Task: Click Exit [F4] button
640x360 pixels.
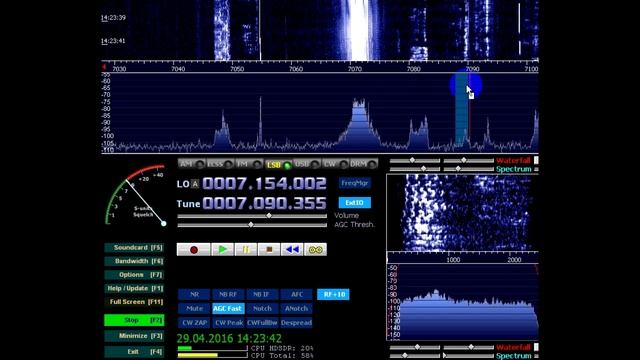Action: pyautogui.click(x=134, y=351)
